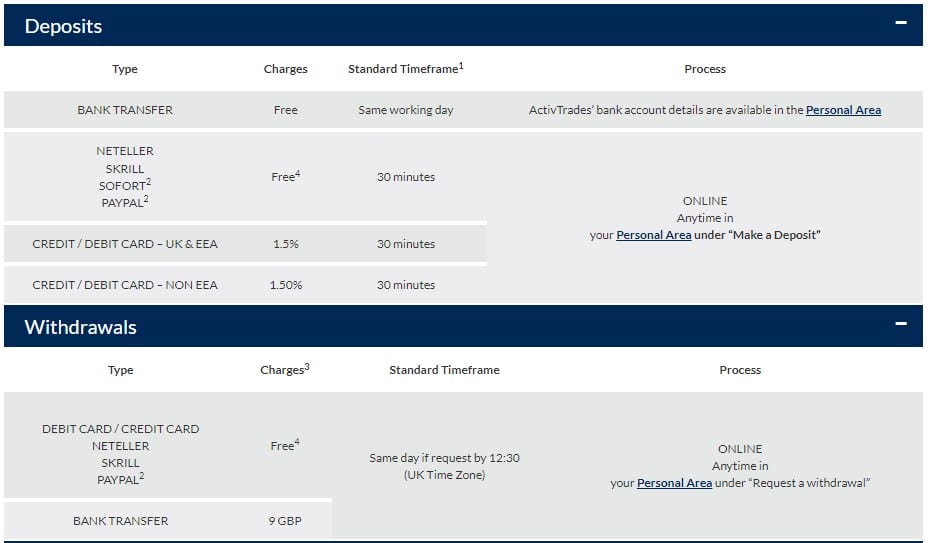Click the "SOFORT" deposit method text
Image resolution: width=928 pixels, height=543 pixels.
point(122,186)
